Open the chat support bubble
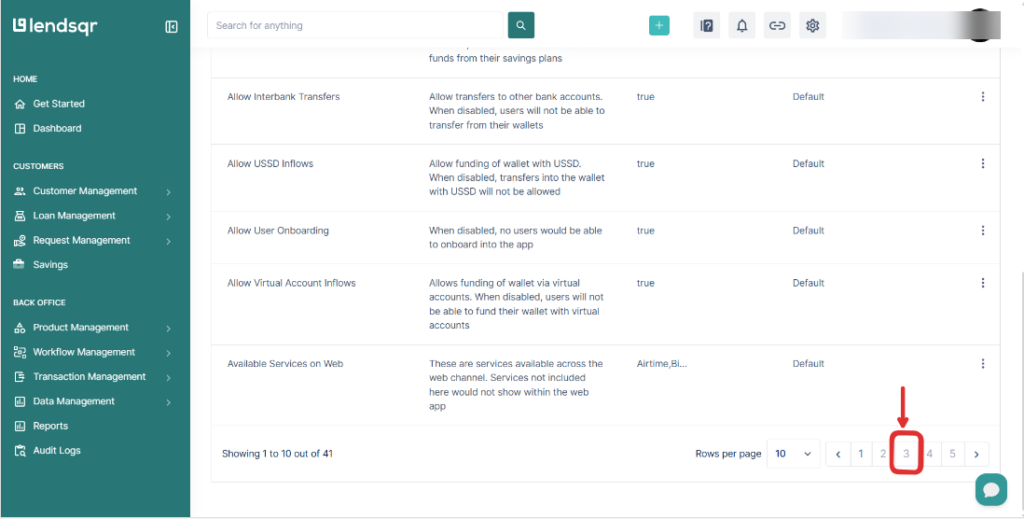 (991, 490)
